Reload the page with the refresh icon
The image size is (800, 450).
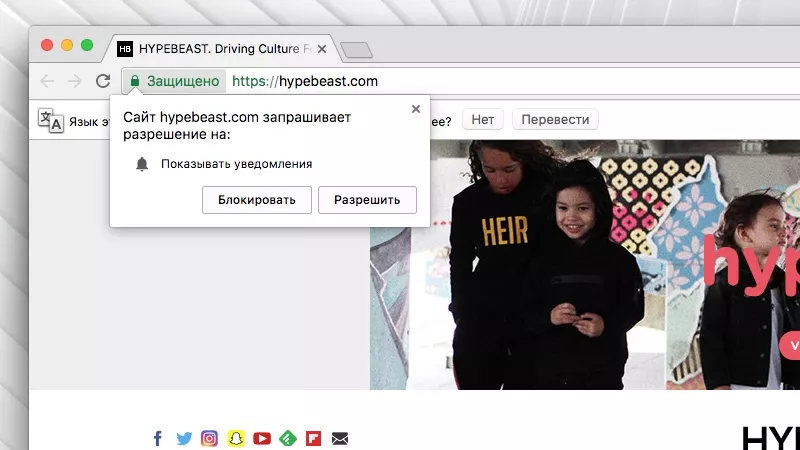[103, 81]
